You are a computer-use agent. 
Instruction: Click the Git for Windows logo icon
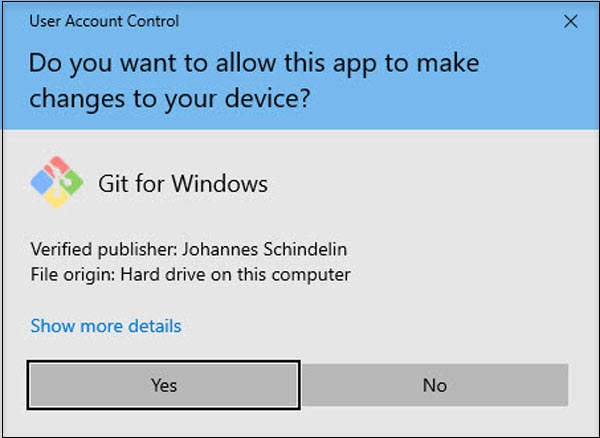pos(57,183)
